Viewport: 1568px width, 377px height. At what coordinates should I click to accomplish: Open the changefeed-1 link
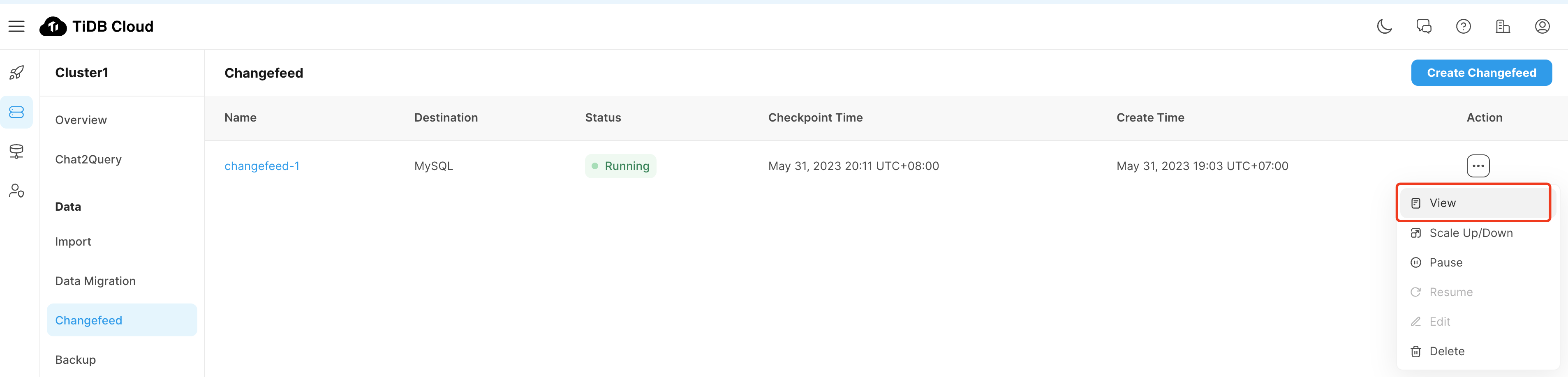pos(262,166)
